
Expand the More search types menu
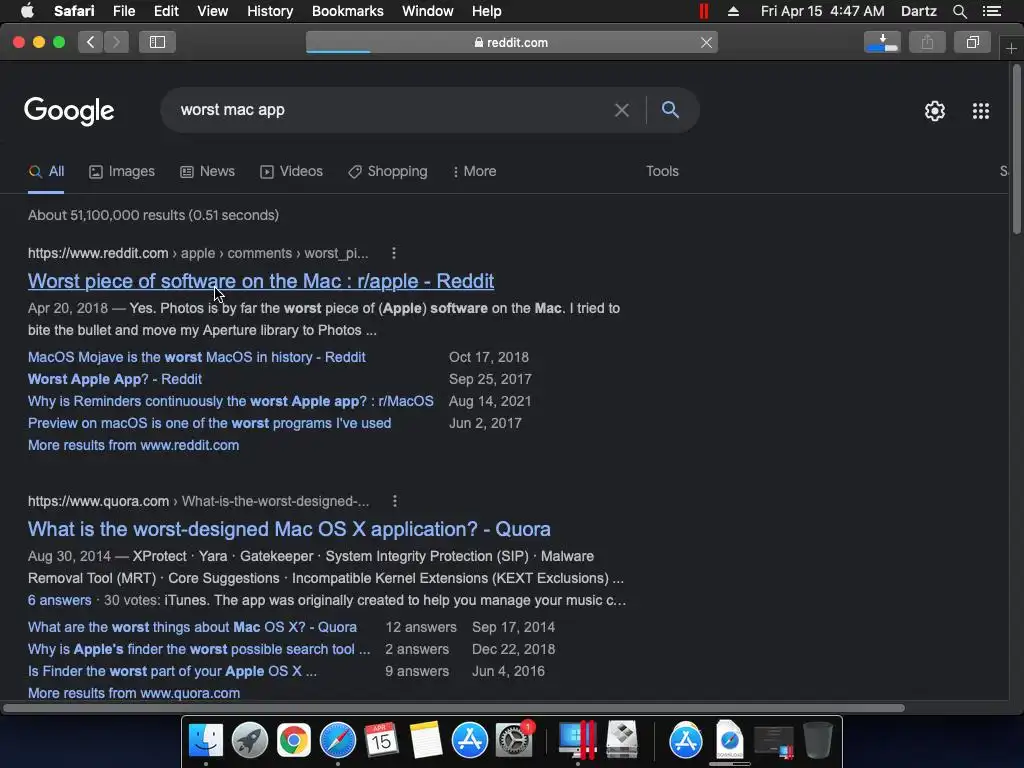(x=475, y=171)
